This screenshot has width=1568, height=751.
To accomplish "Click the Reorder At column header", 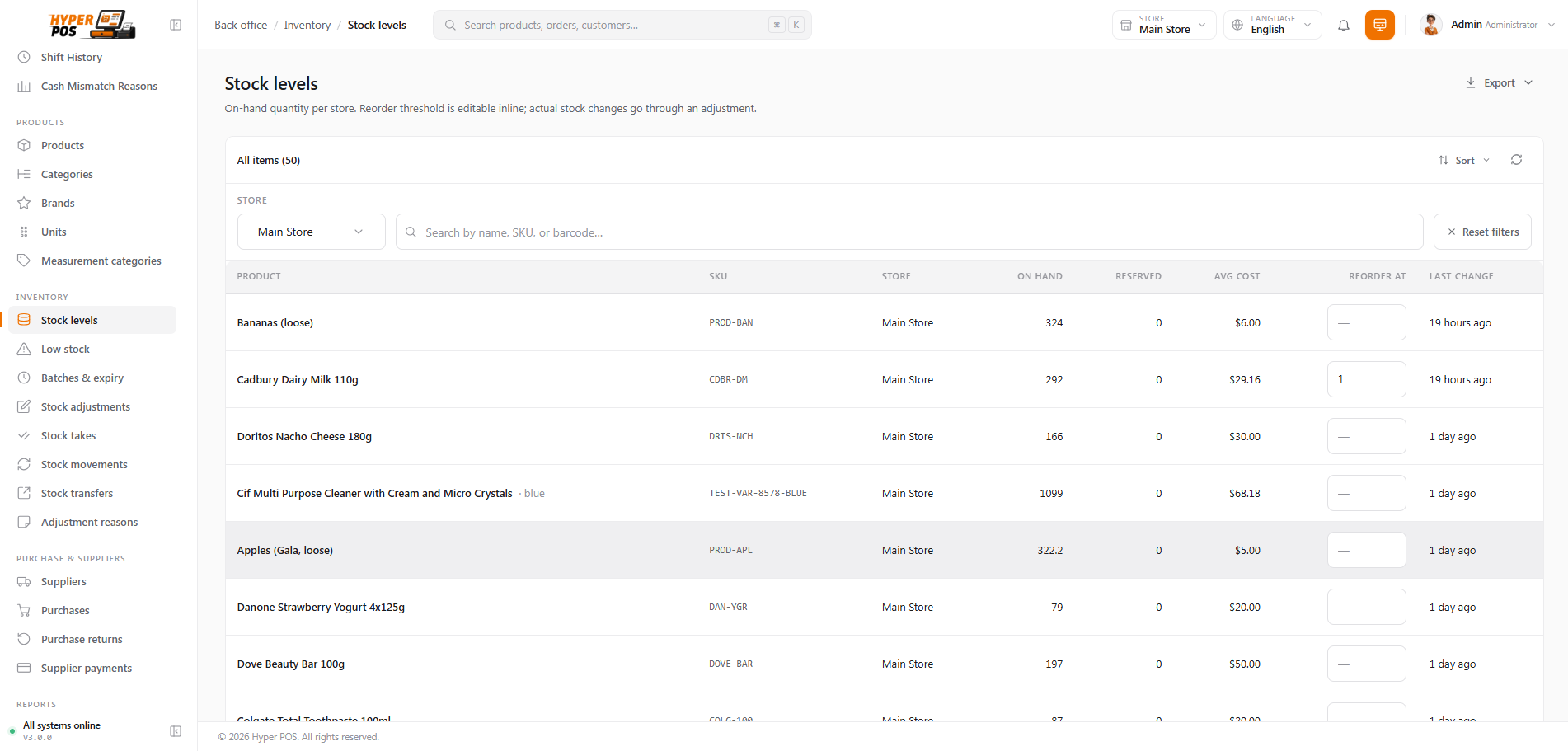I will 1378,276.
